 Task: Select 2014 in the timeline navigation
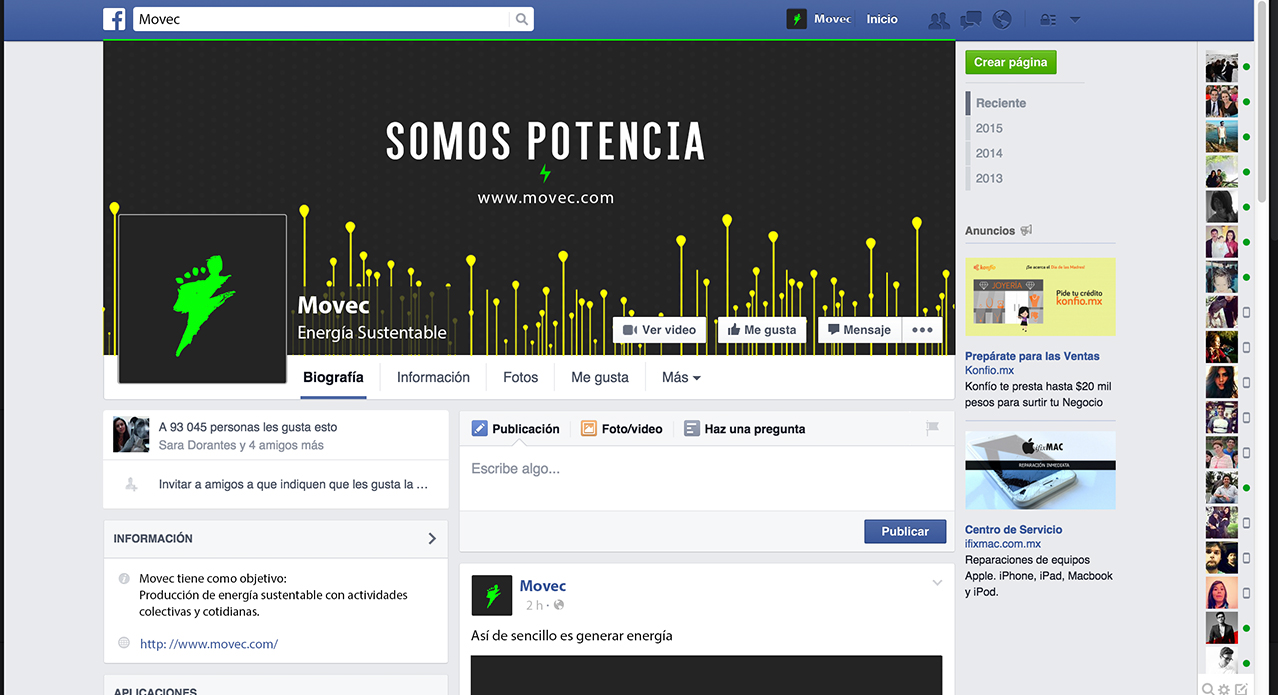[989, 153]
